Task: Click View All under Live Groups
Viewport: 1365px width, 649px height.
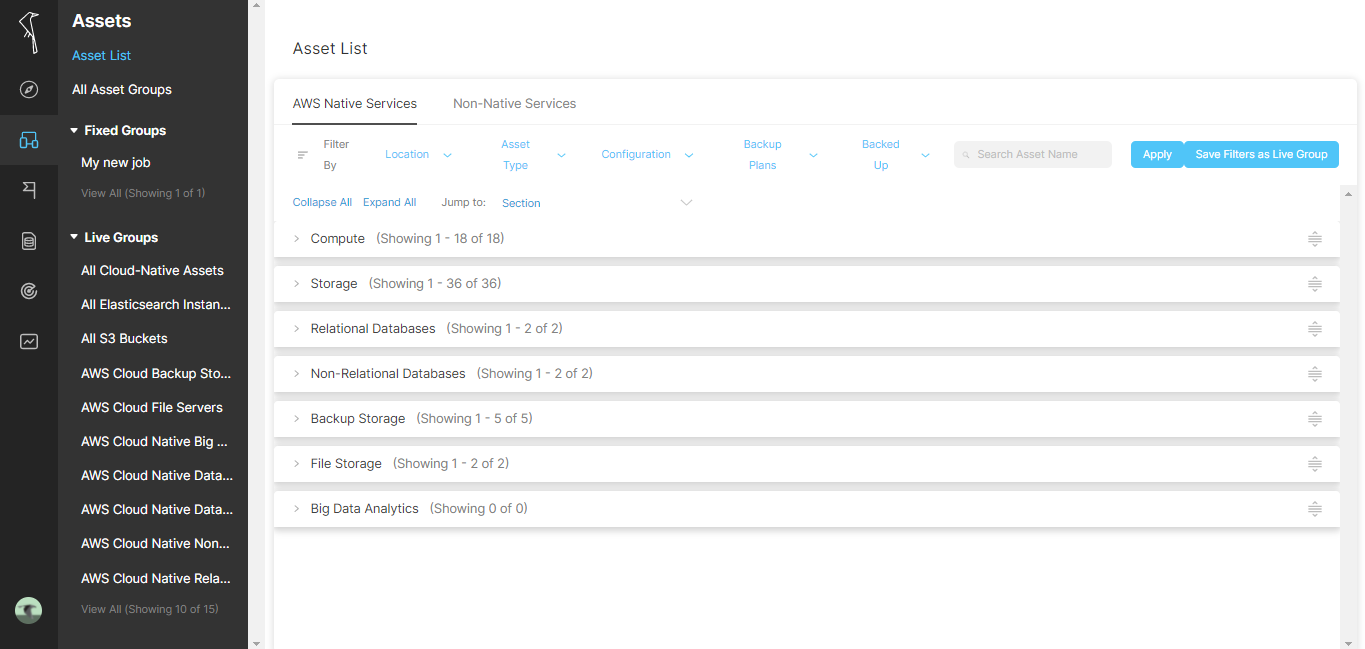Action: point(150,609)
